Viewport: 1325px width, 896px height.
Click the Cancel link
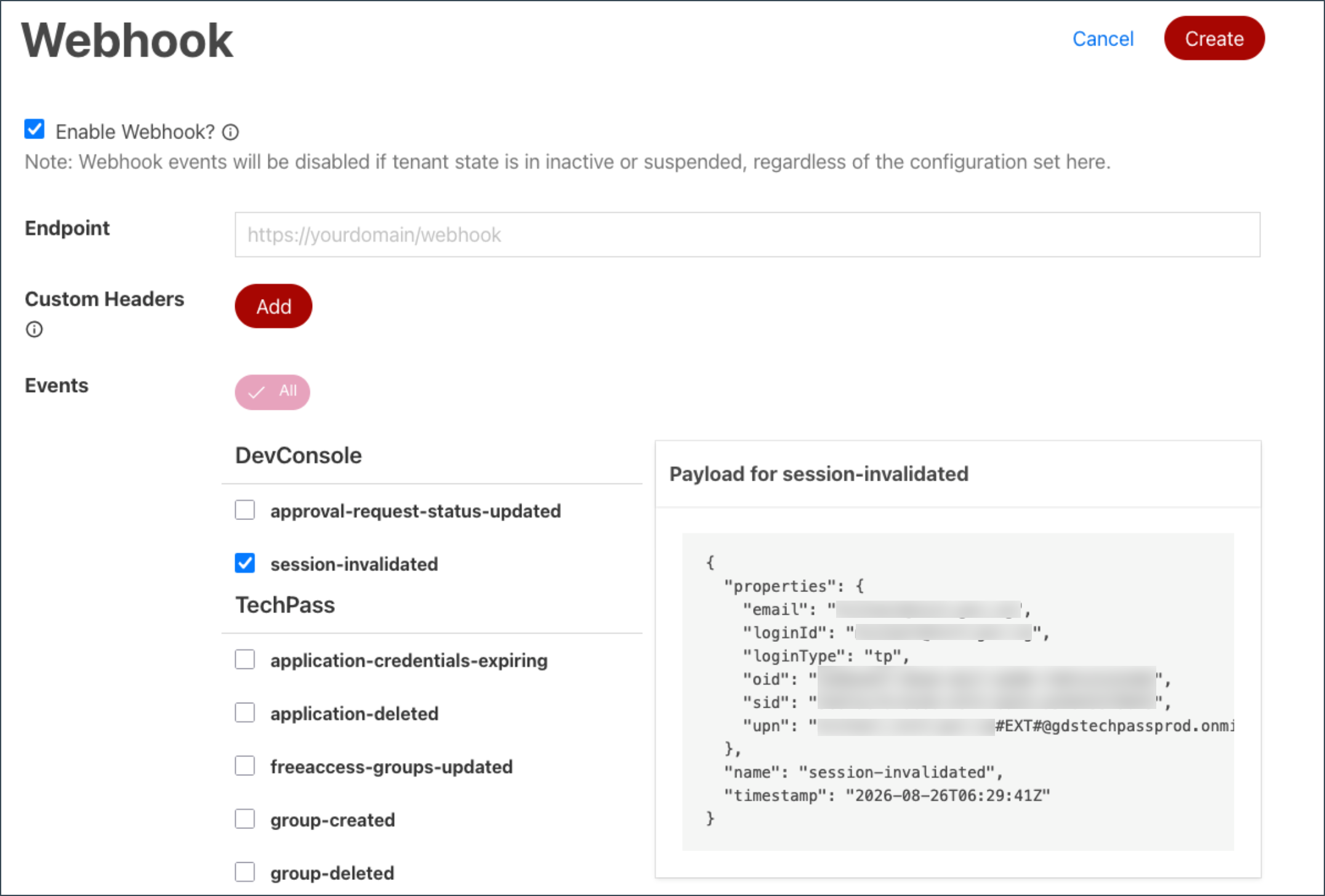[x=1103, y=39]
